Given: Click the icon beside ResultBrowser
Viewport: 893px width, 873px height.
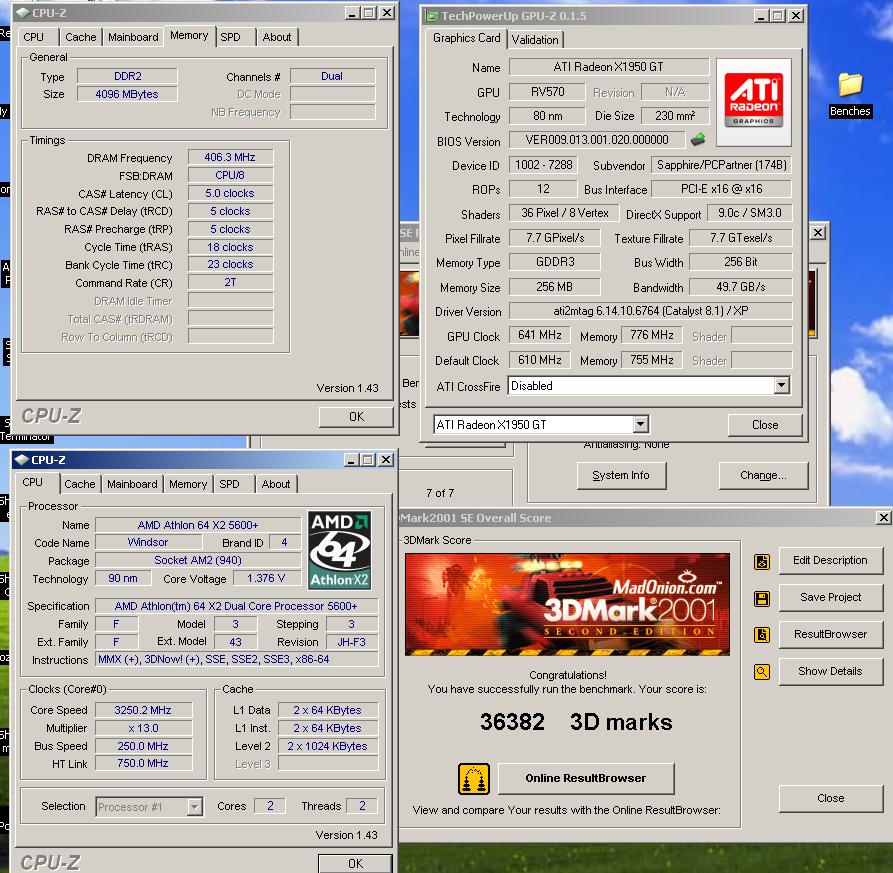Looking at the screenshot, I should click(761, 635).
